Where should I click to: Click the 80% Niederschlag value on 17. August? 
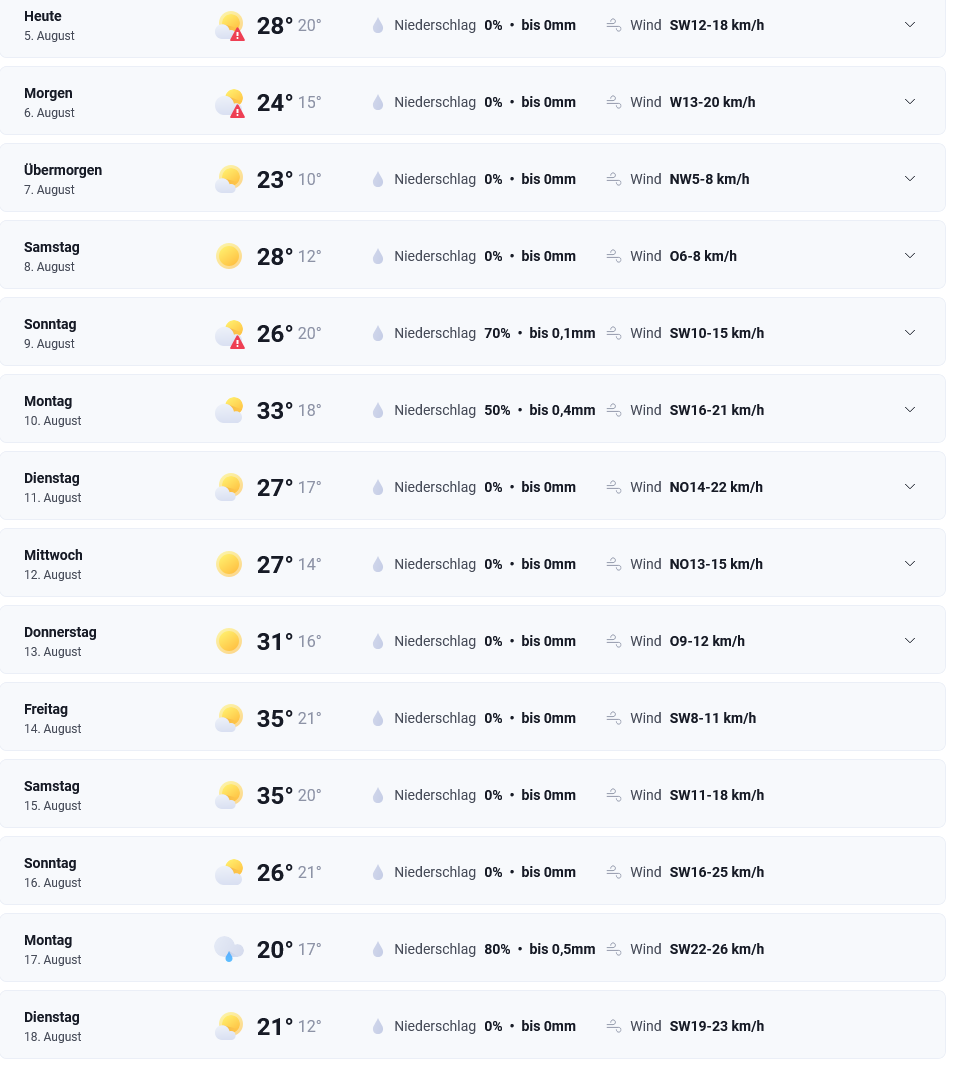[x=497, y=949]
